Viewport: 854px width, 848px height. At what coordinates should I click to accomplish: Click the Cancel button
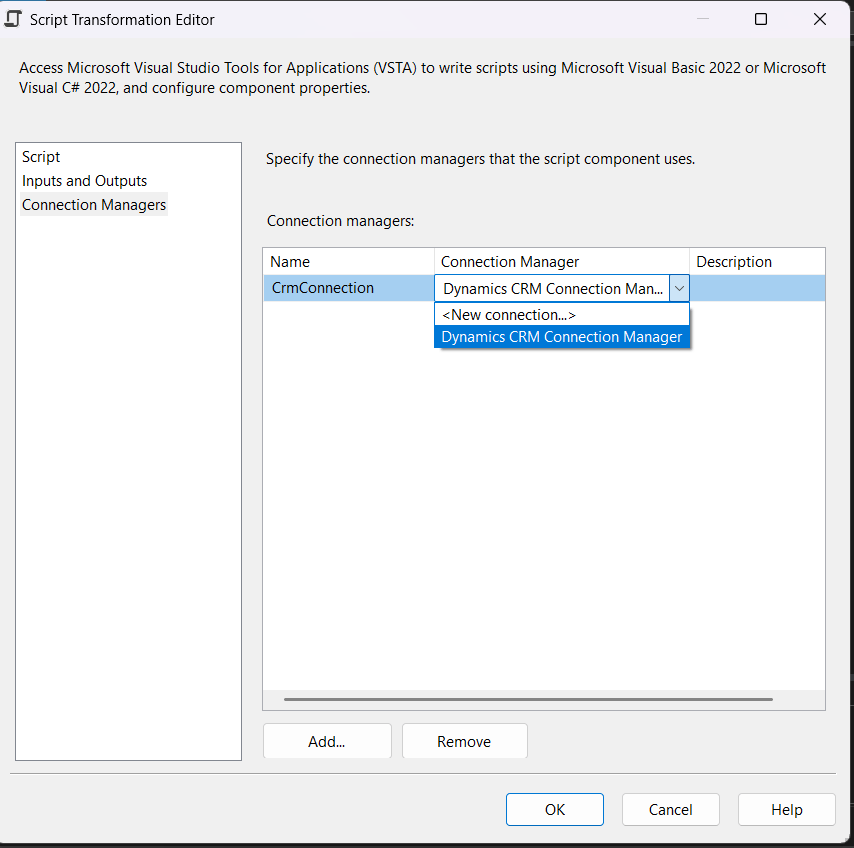tap(670, 809)
